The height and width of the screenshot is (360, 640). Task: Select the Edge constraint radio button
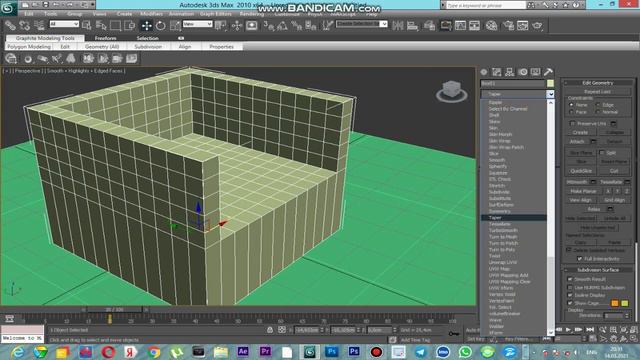pos(598,105)
